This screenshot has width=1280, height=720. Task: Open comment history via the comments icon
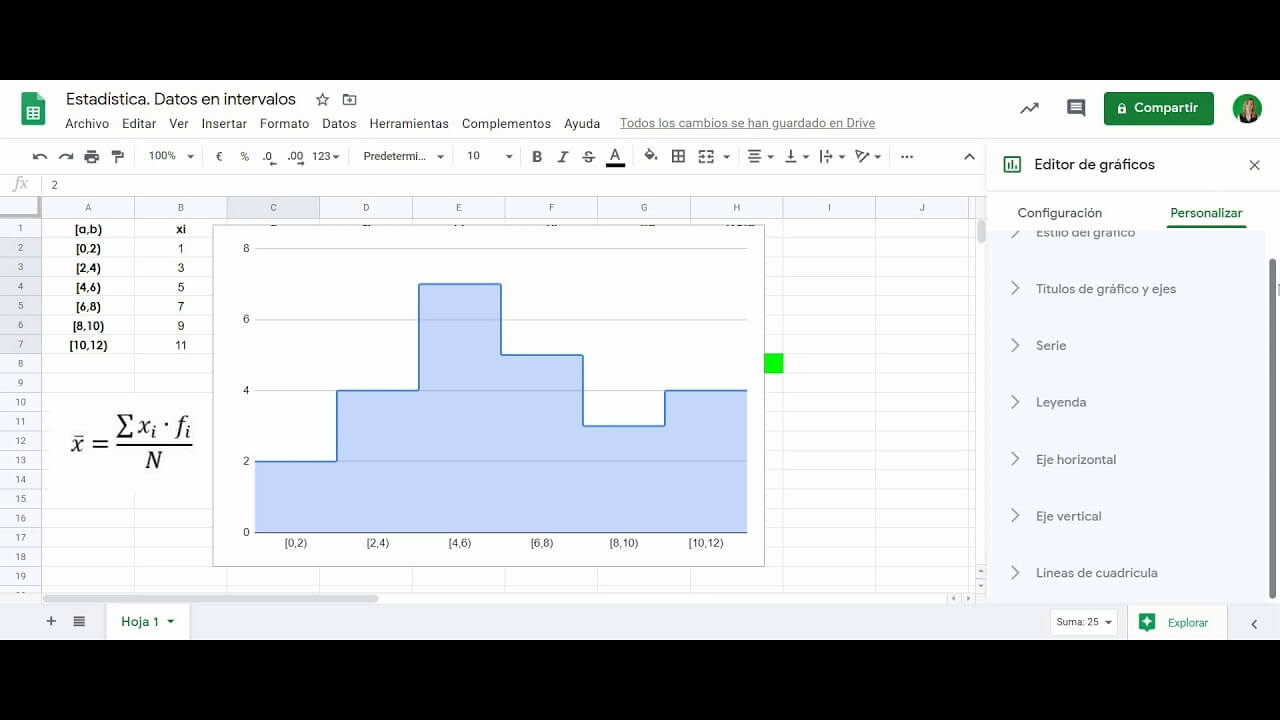click(x=1075, y=107)
